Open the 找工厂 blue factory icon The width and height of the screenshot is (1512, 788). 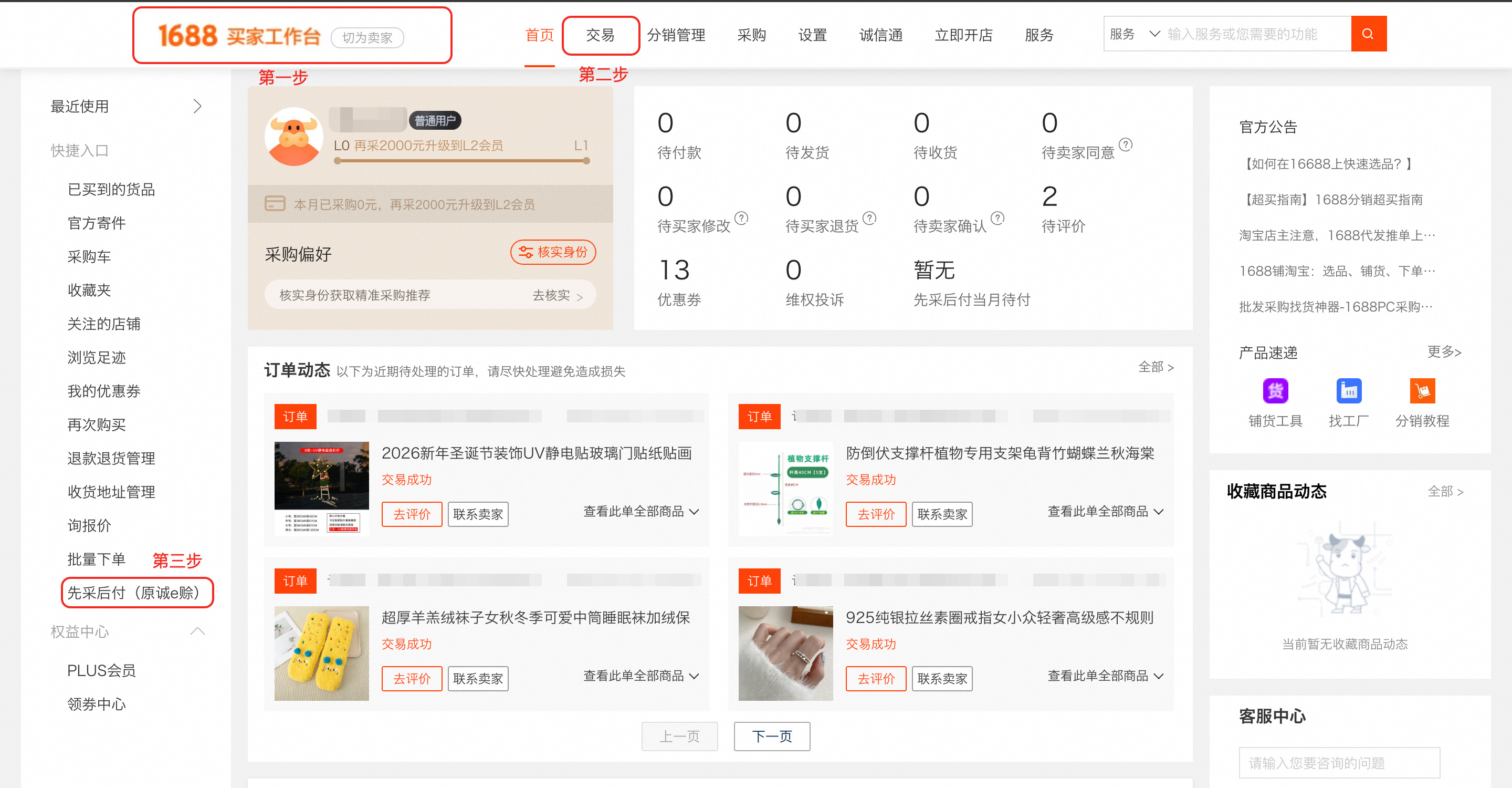coord(1348,391)
